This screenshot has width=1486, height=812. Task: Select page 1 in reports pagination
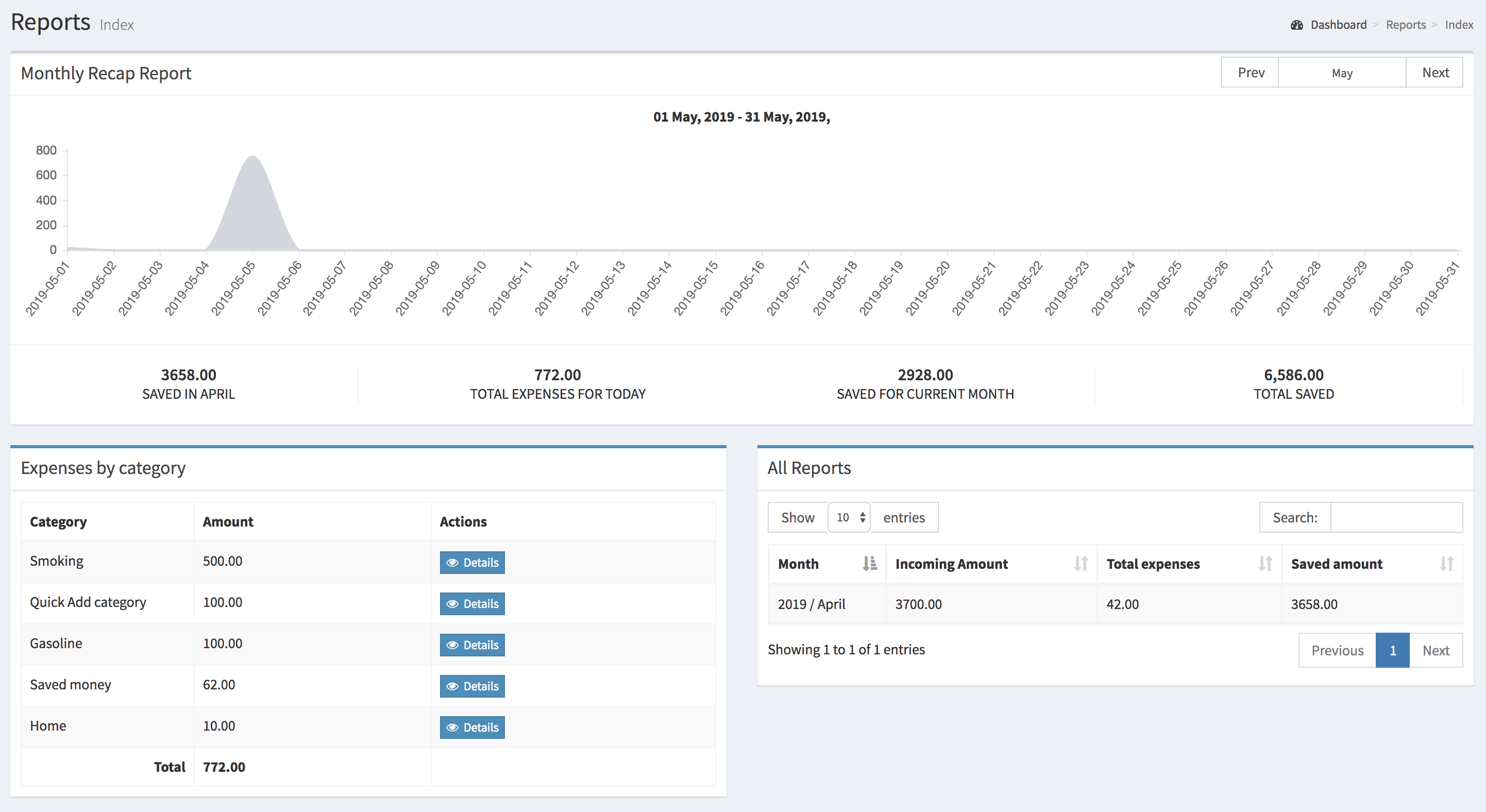(x=1392, y=651)
